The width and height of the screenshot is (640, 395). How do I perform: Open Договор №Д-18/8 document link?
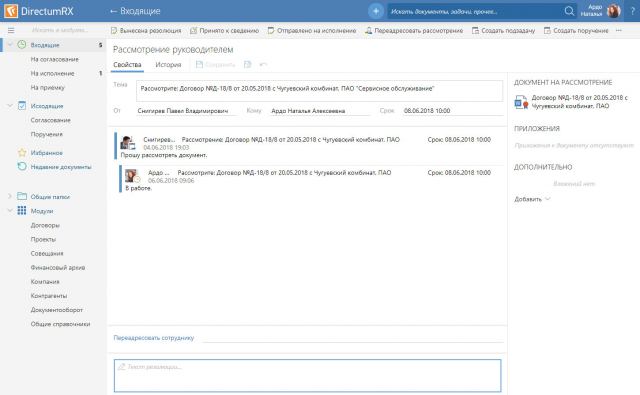(580, 102)
